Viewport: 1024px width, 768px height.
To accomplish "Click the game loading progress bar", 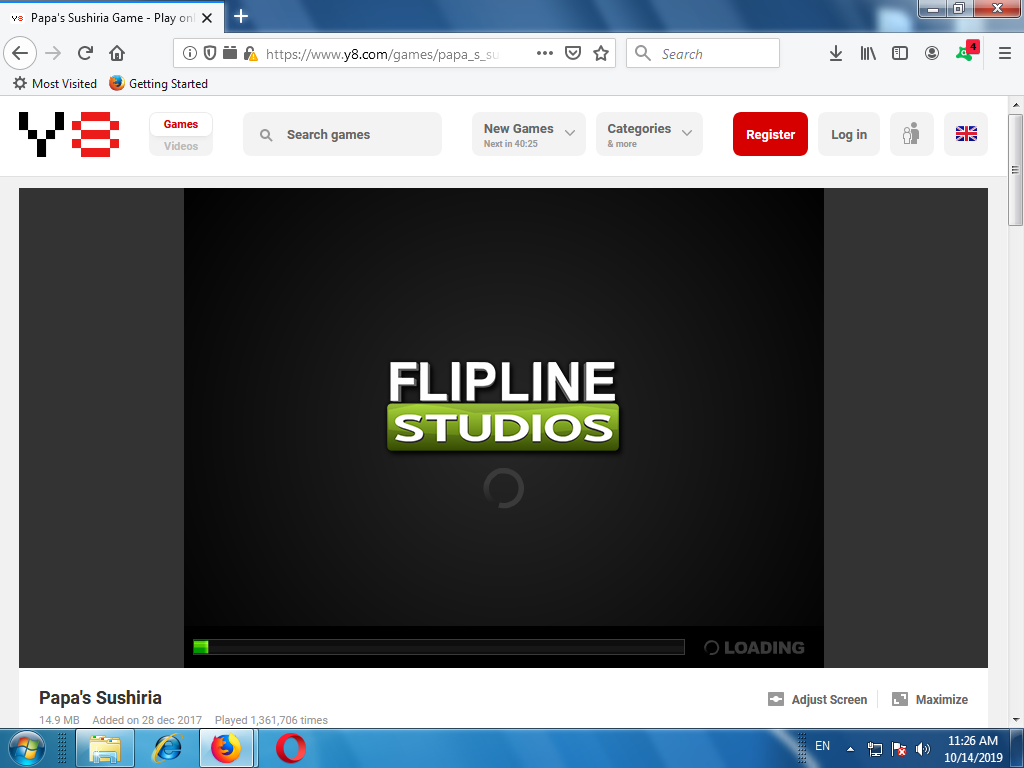I will (439, 647).
